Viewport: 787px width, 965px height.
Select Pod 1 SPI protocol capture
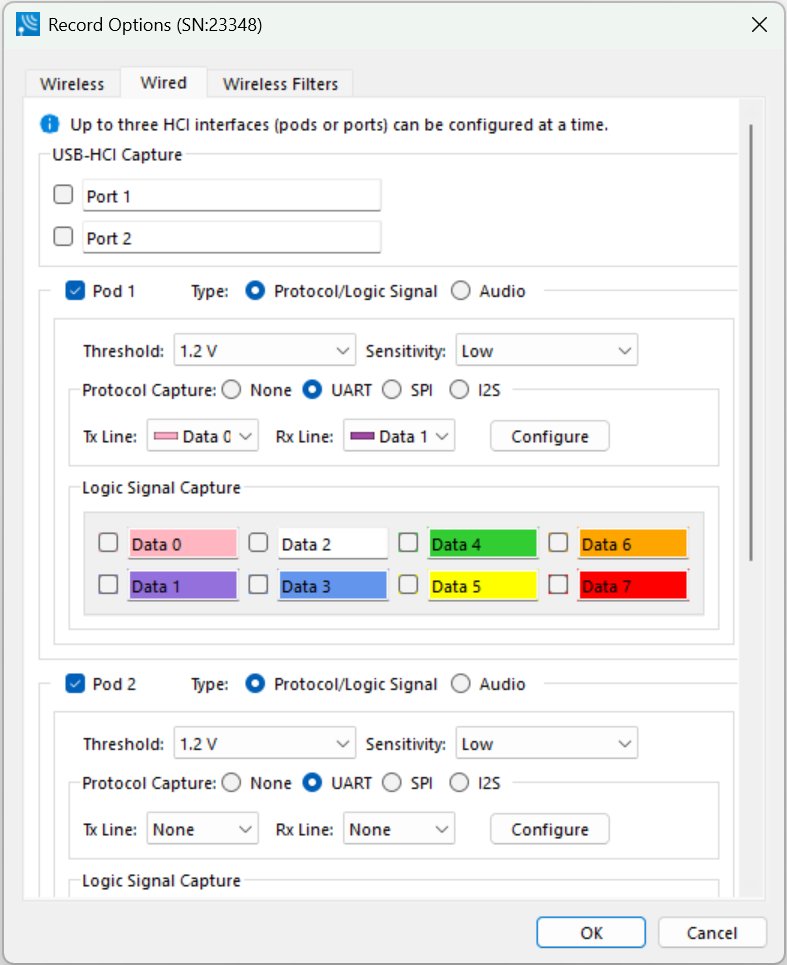tap(392, 390)
